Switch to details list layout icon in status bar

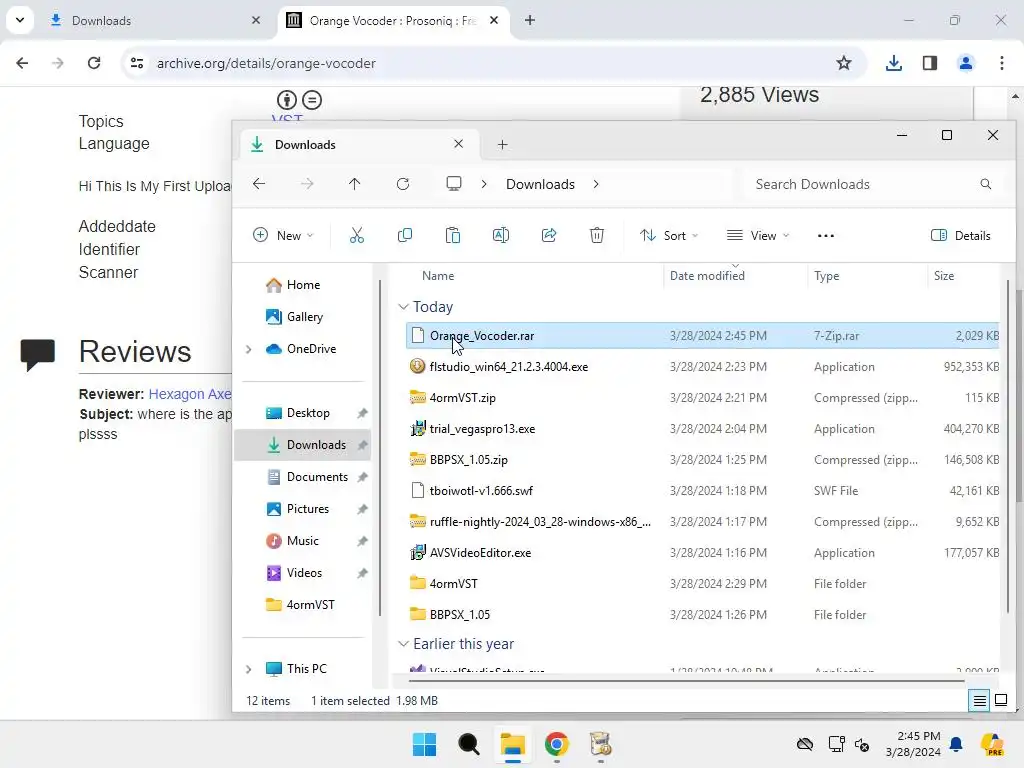pyautogui.click(x=980, y=701)
